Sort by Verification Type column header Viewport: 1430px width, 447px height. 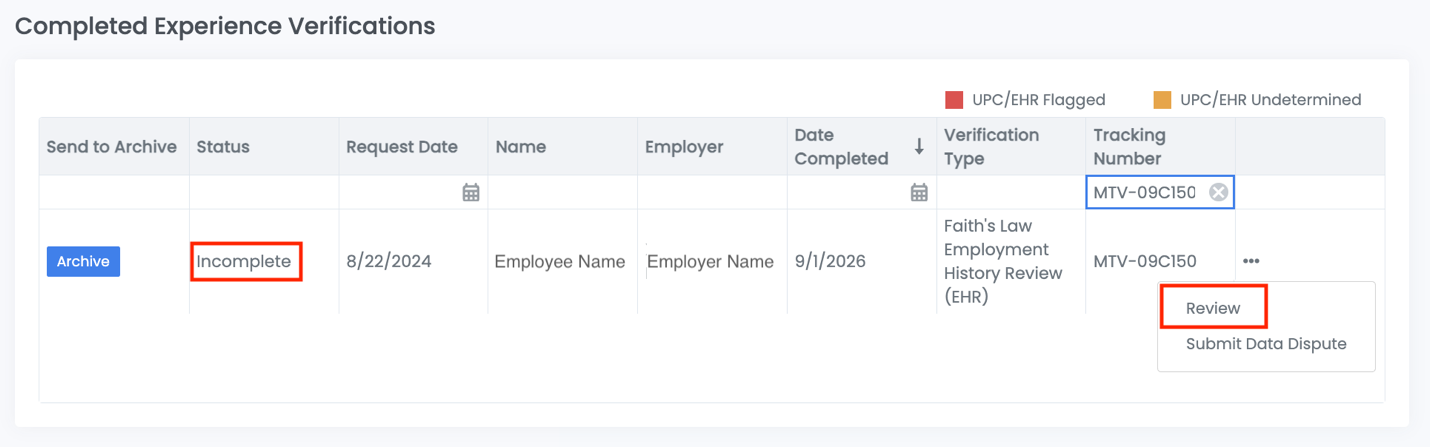tap(991, 147)
